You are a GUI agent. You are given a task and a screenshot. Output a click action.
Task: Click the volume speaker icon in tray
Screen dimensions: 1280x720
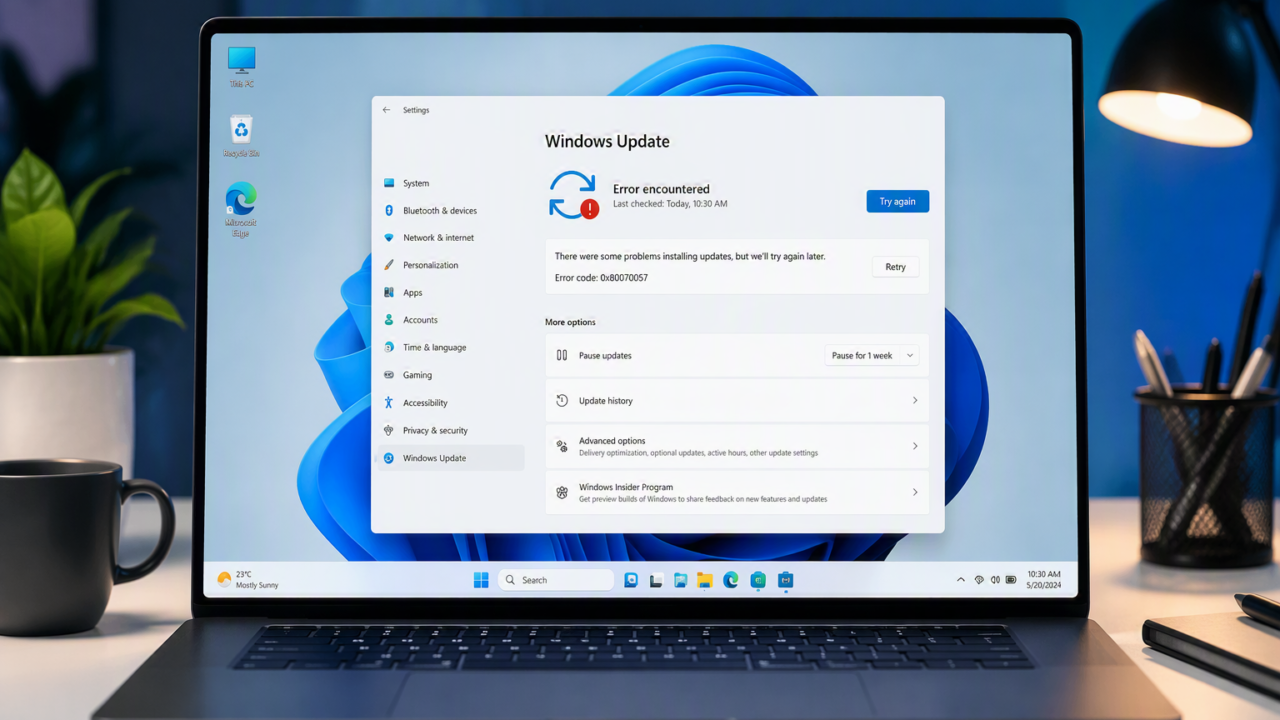(x=995, y=580)
